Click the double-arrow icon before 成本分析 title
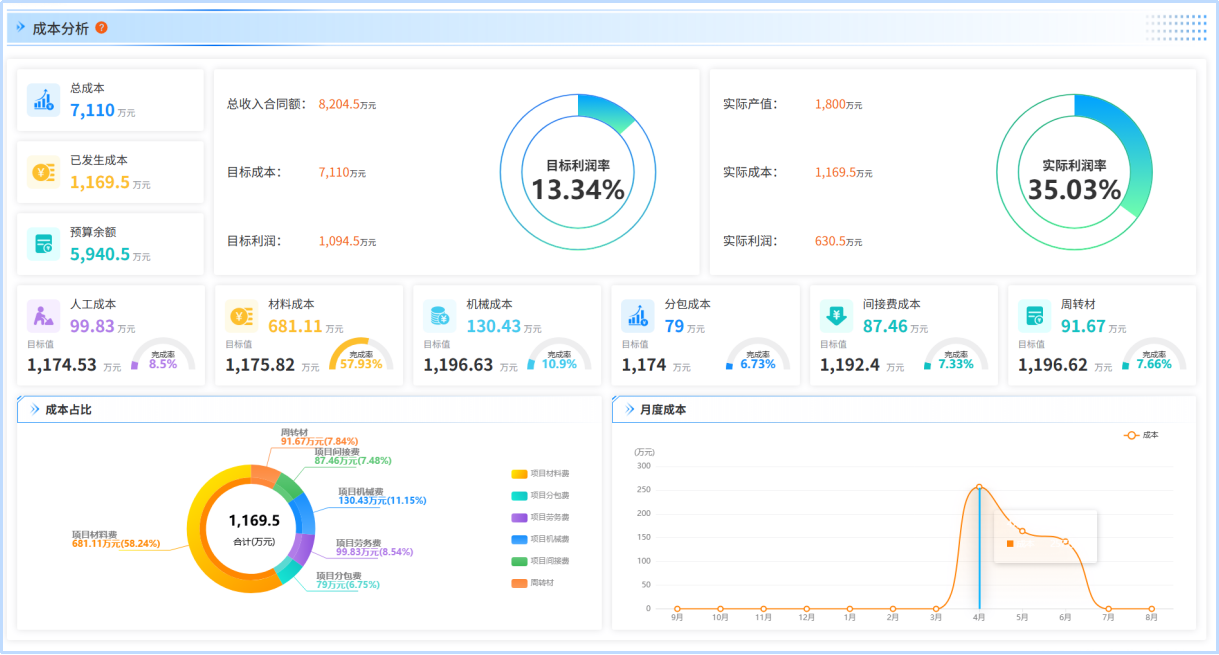Screen dimensions: 1219x655 pos(21,28)
